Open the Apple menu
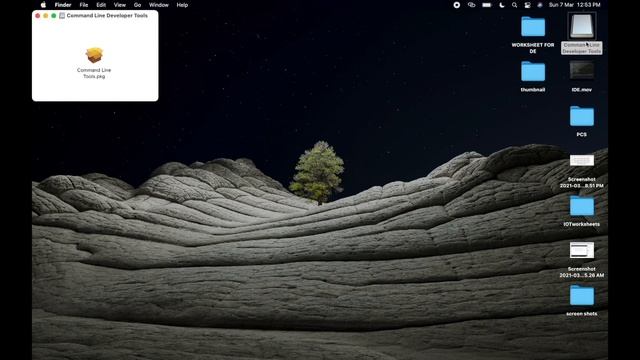This screenshot has width=640, height=360. pos(43,5)
